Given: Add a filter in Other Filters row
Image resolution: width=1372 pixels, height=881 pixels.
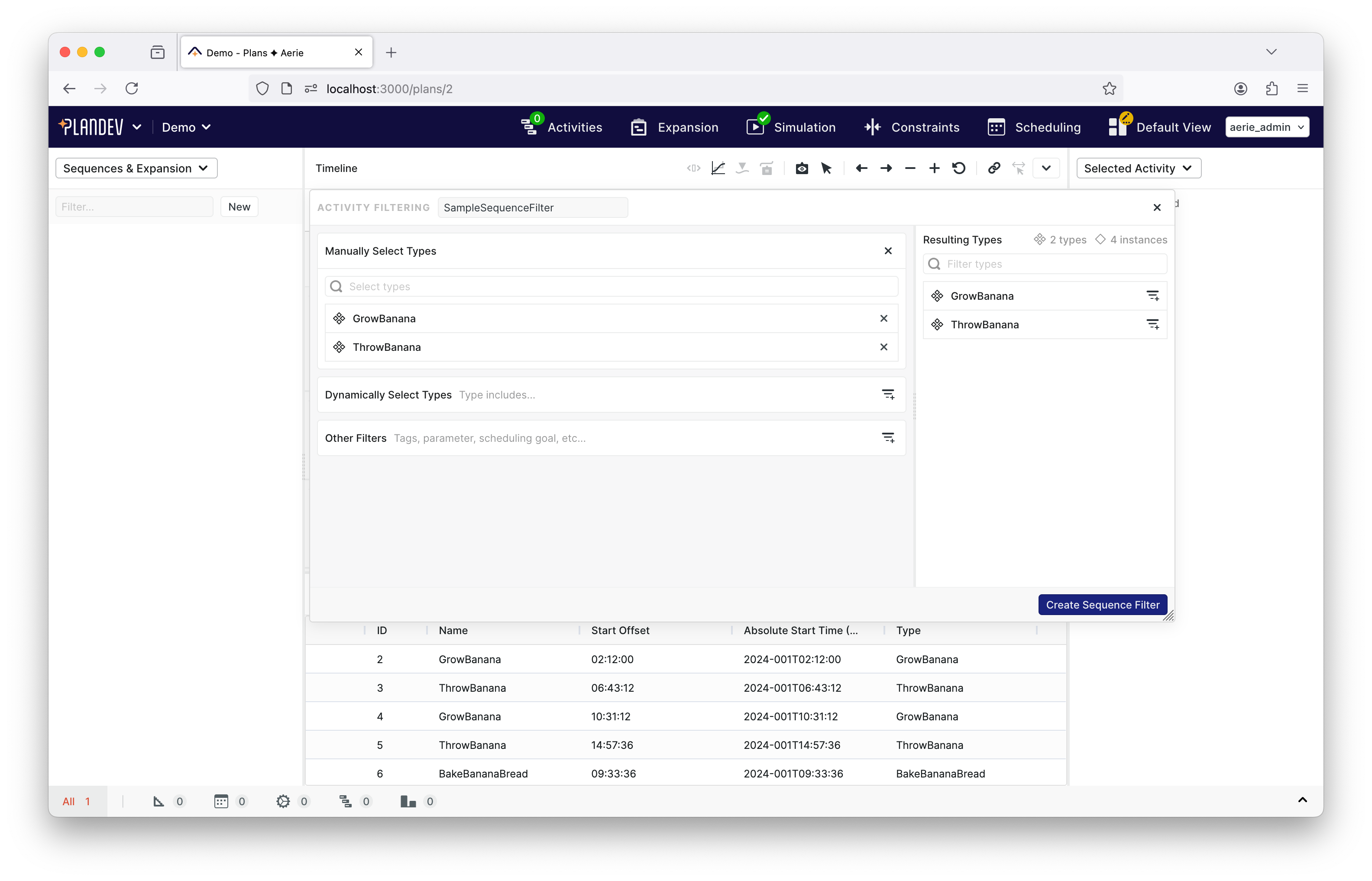Looking at the screenshot, I should [x=887, y=438].
